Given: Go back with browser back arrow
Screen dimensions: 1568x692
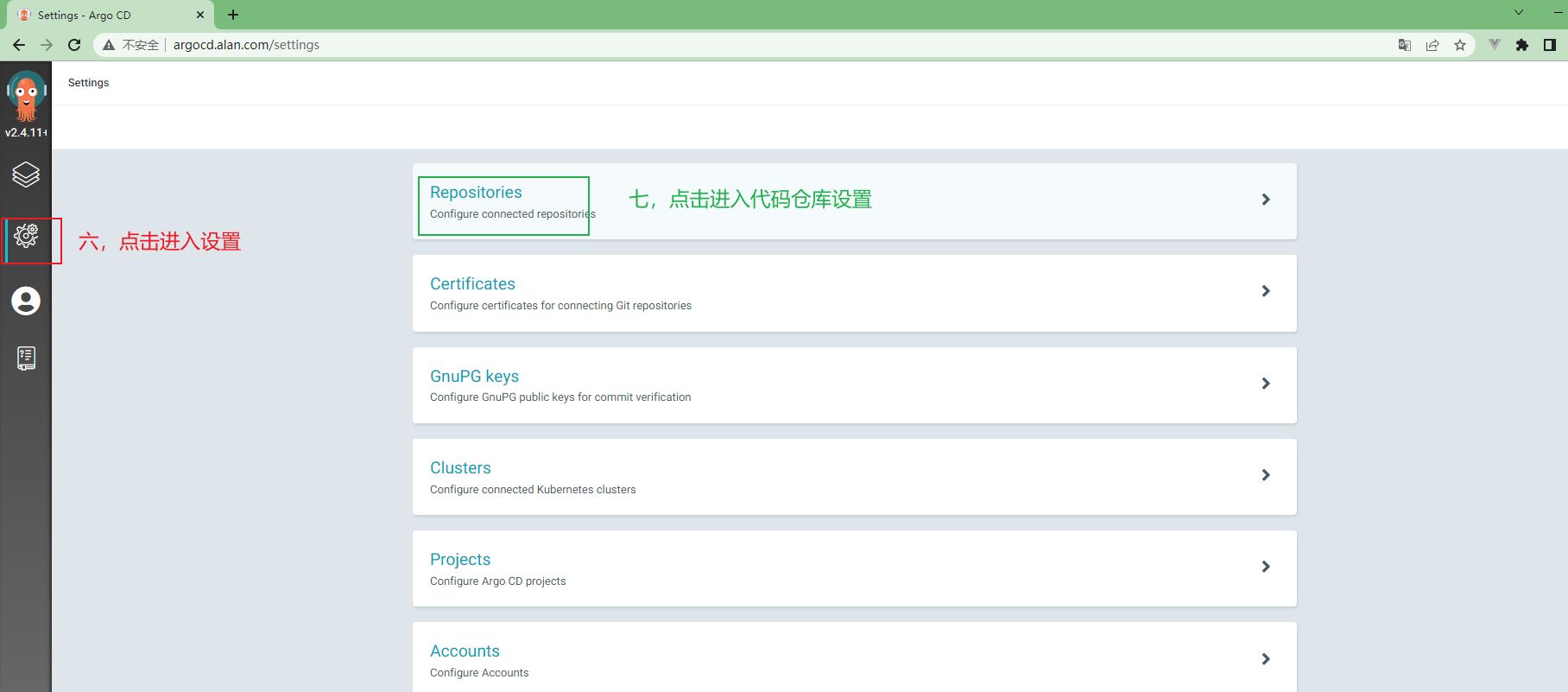Looking at the screenshot, I should pos(19,45).
